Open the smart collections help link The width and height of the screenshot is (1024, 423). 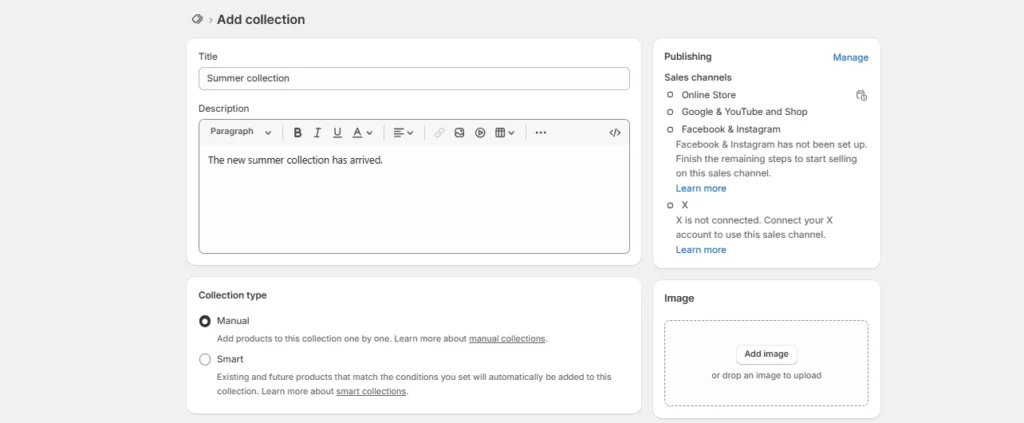pyautogui.click(x=371, y=391)
